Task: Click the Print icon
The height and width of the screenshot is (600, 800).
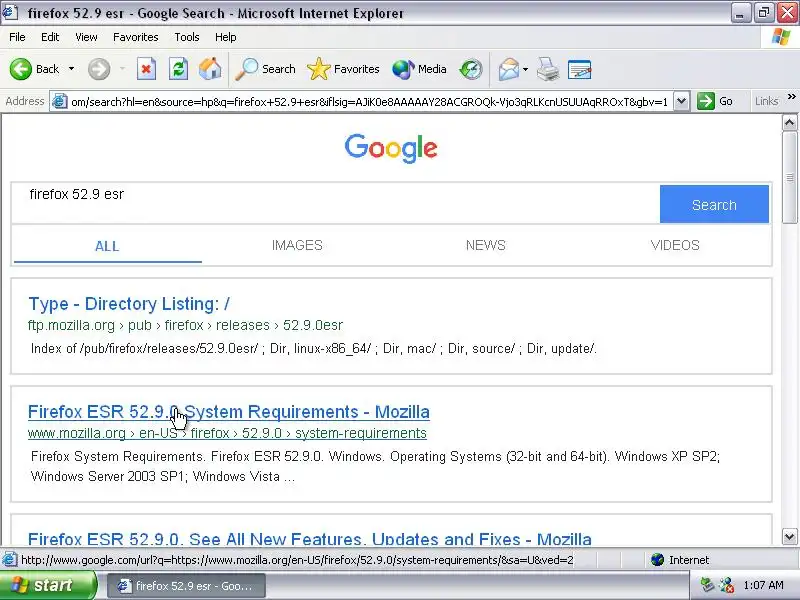Action: [x=548, y=69]
